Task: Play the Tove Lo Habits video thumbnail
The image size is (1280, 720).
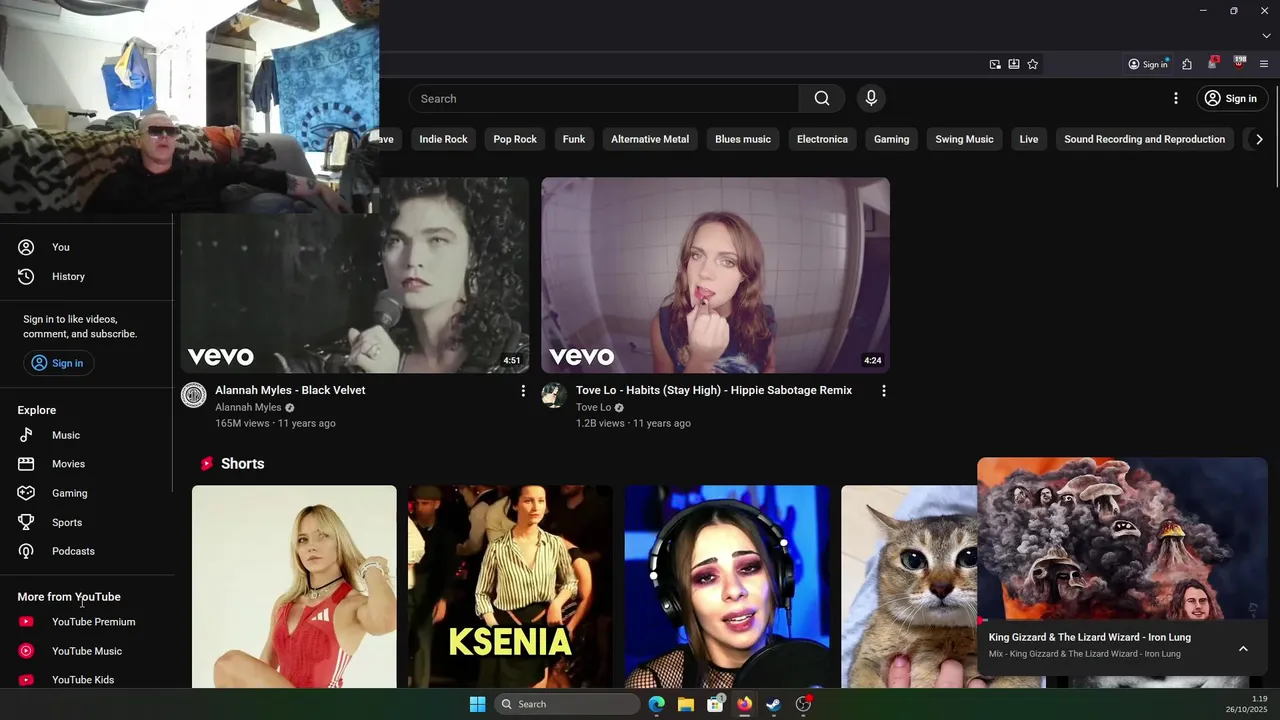Action: pos(715,276)
